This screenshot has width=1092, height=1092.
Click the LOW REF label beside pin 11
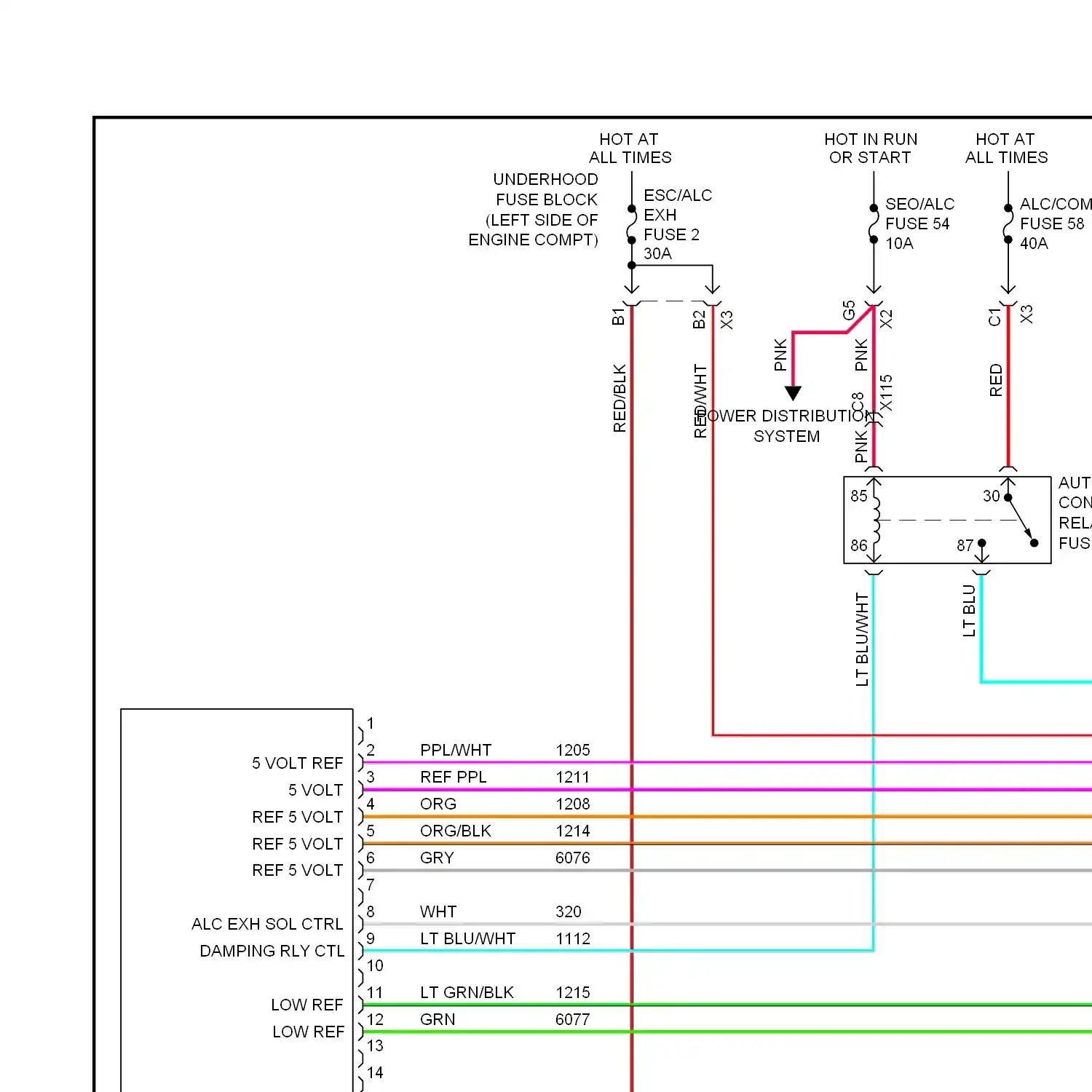[x=307, y=1005]
